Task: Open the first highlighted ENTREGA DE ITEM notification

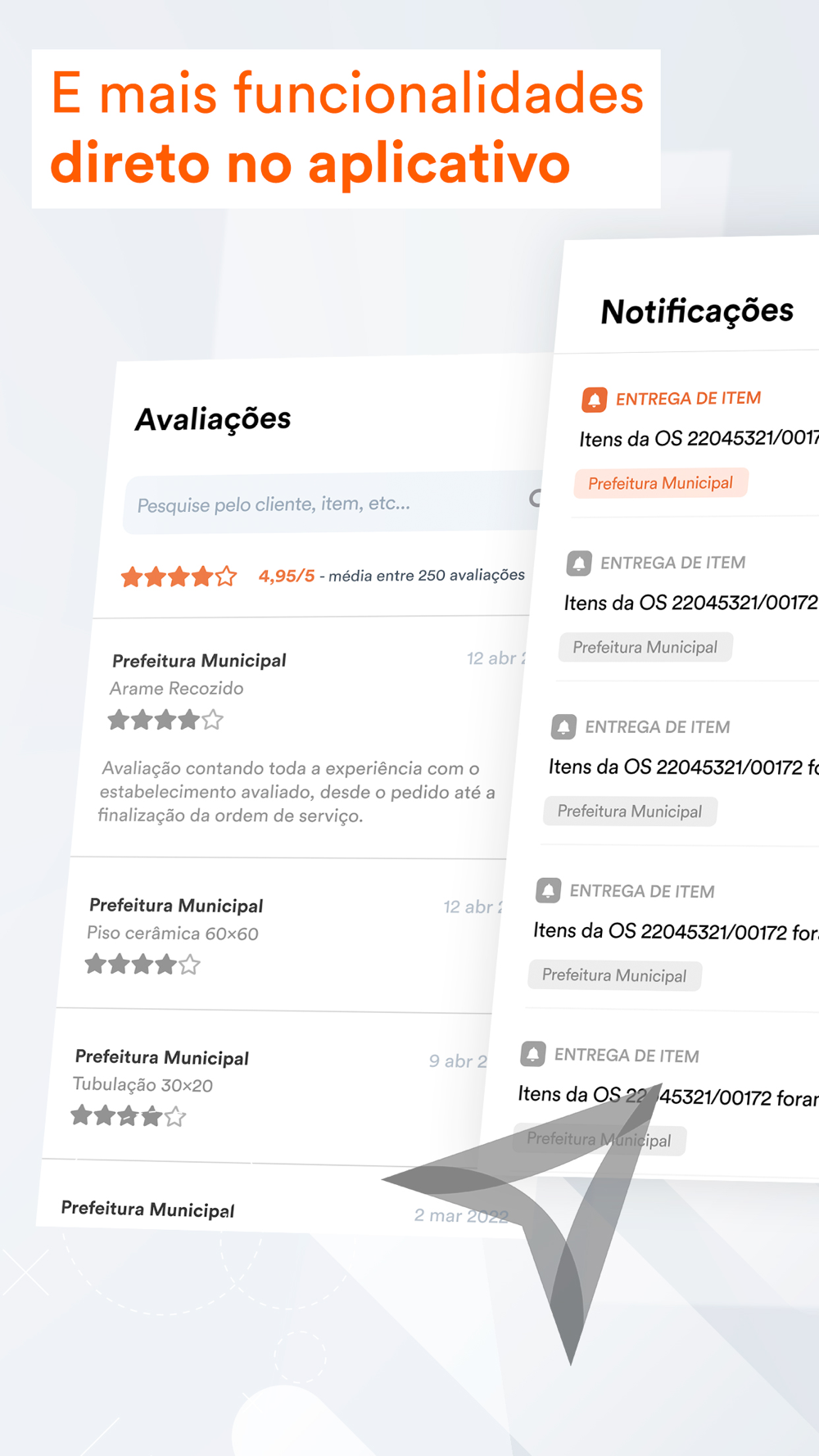Action: (x=696, y=438)
